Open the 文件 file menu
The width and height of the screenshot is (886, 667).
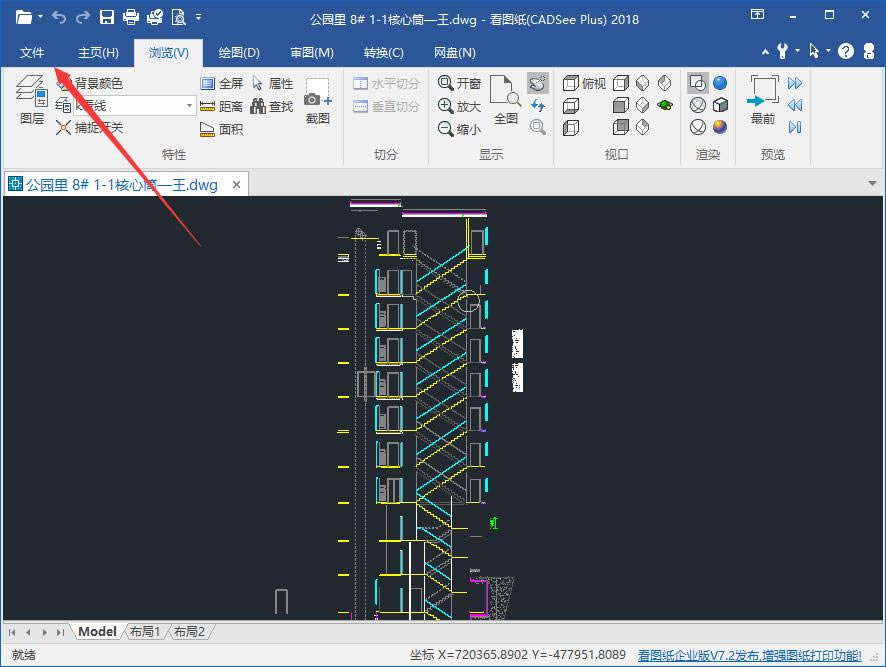[32, 53]
